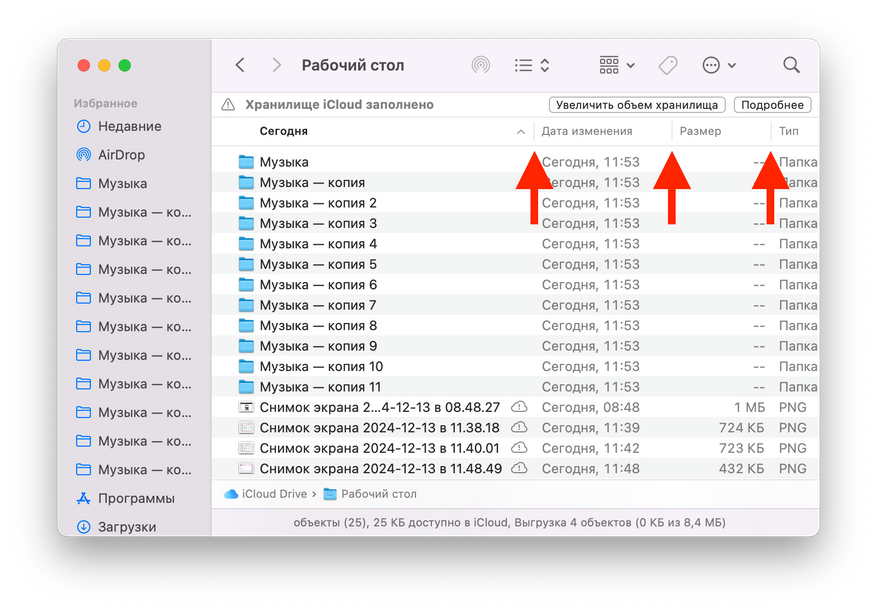Click folder icon of 'Музыка — копия 9'
The width and height of the screenshot is (877, 612).
click(x=246, y=346)
